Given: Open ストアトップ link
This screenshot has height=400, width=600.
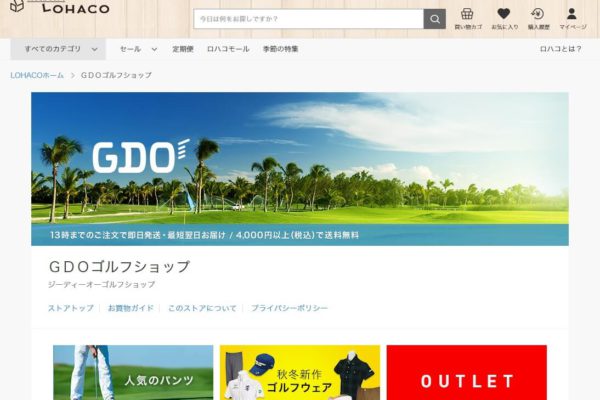Looking at the screenshot, I should coord(71,308).
